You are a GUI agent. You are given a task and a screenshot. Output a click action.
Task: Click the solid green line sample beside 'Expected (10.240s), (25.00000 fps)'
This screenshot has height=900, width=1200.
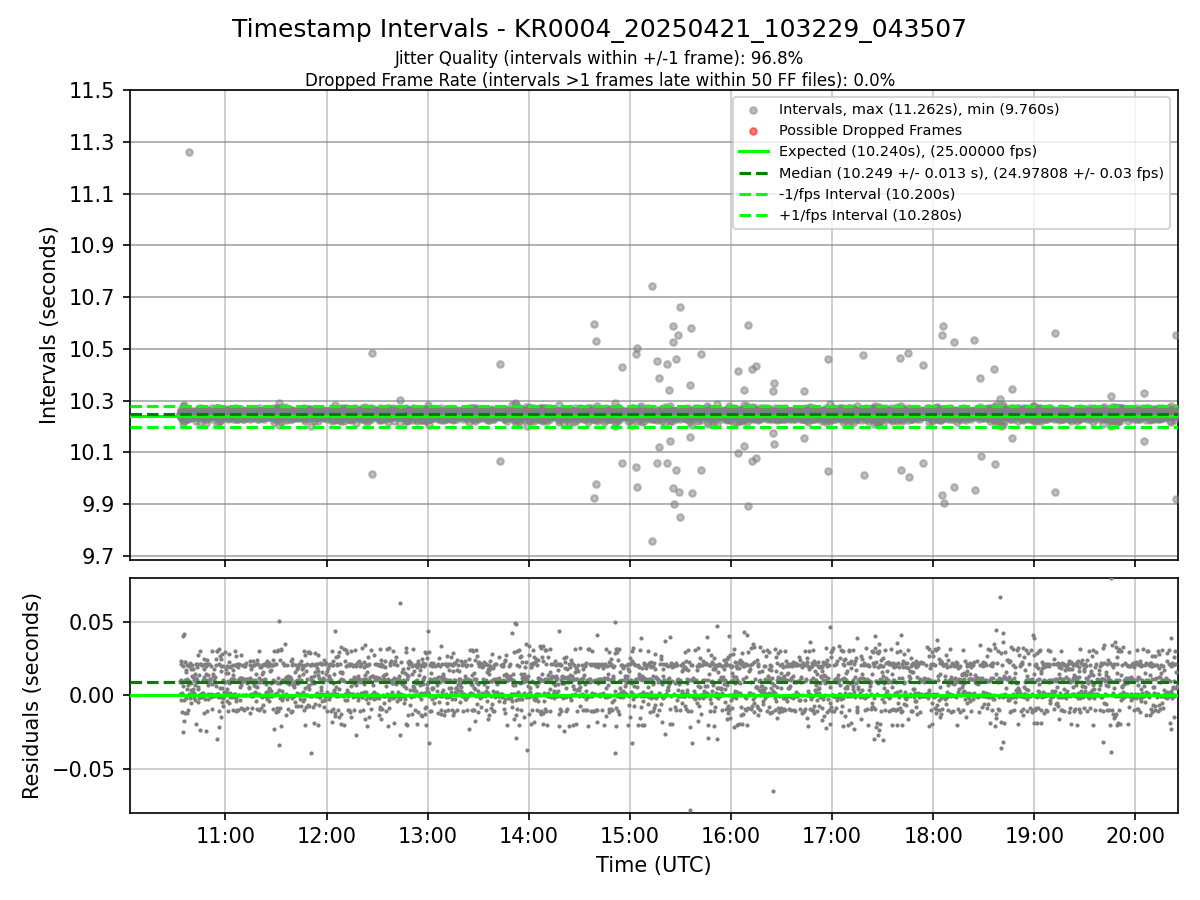pos(753,152)
